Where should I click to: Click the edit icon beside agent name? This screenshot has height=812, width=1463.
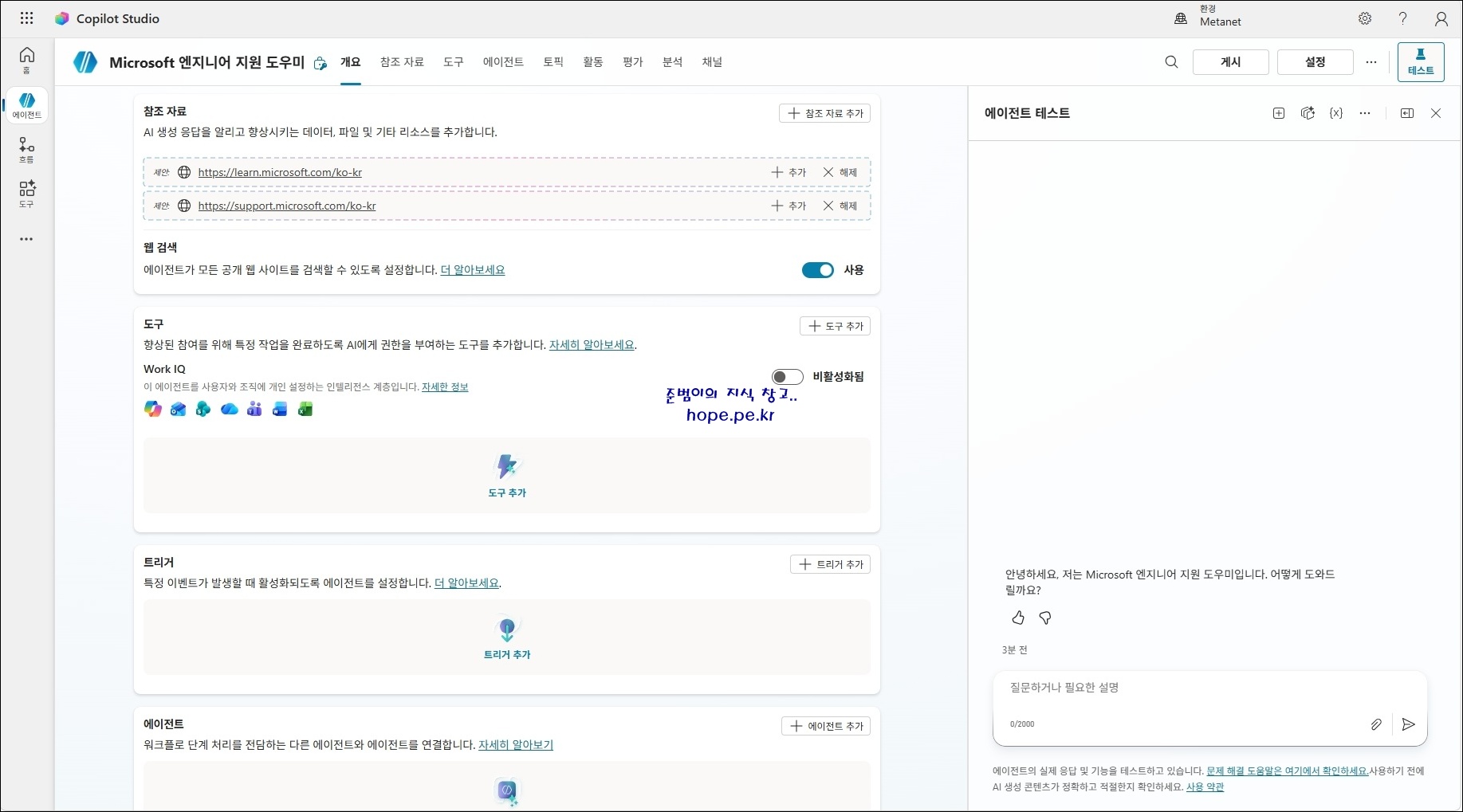coord(320,63)
